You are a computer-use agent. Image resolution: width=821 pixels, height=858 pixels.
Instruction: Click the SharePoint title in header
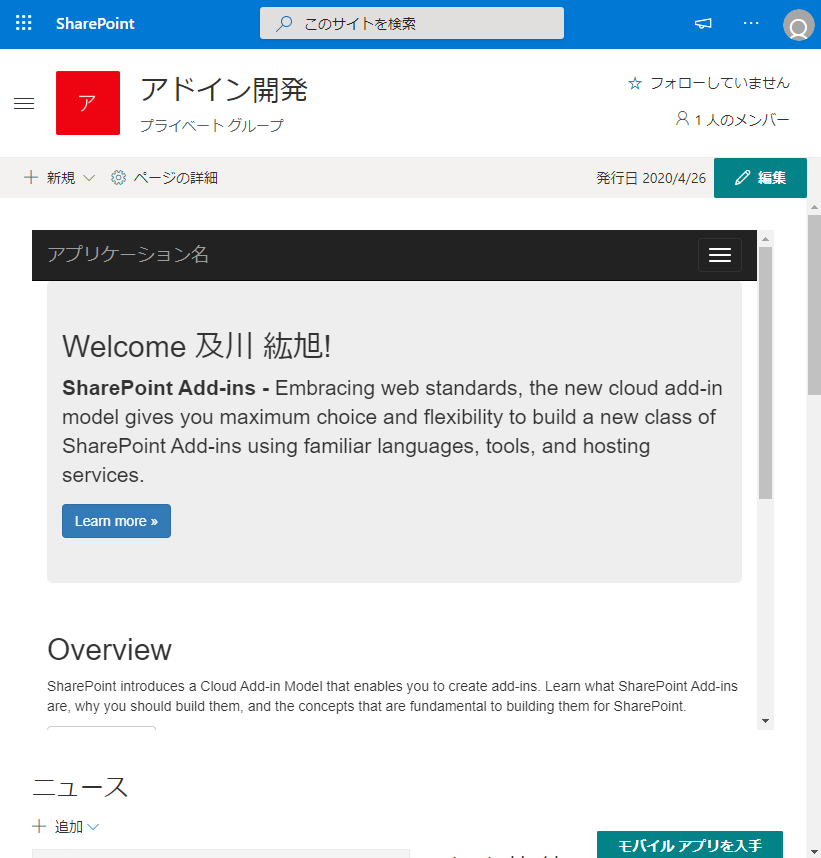(x=95, y=23)
